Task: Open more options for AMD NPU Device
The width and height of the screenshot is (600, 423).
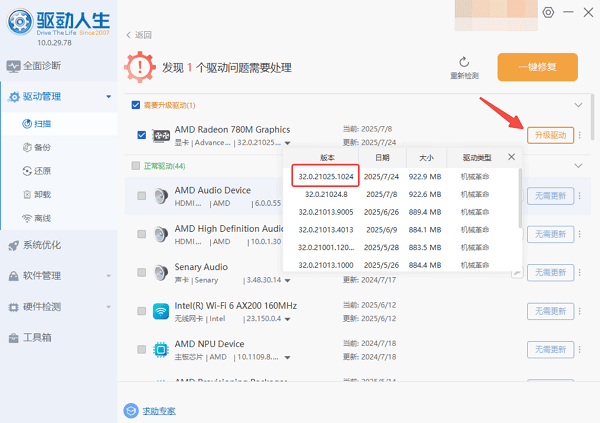Action: [x=580, y=350]
